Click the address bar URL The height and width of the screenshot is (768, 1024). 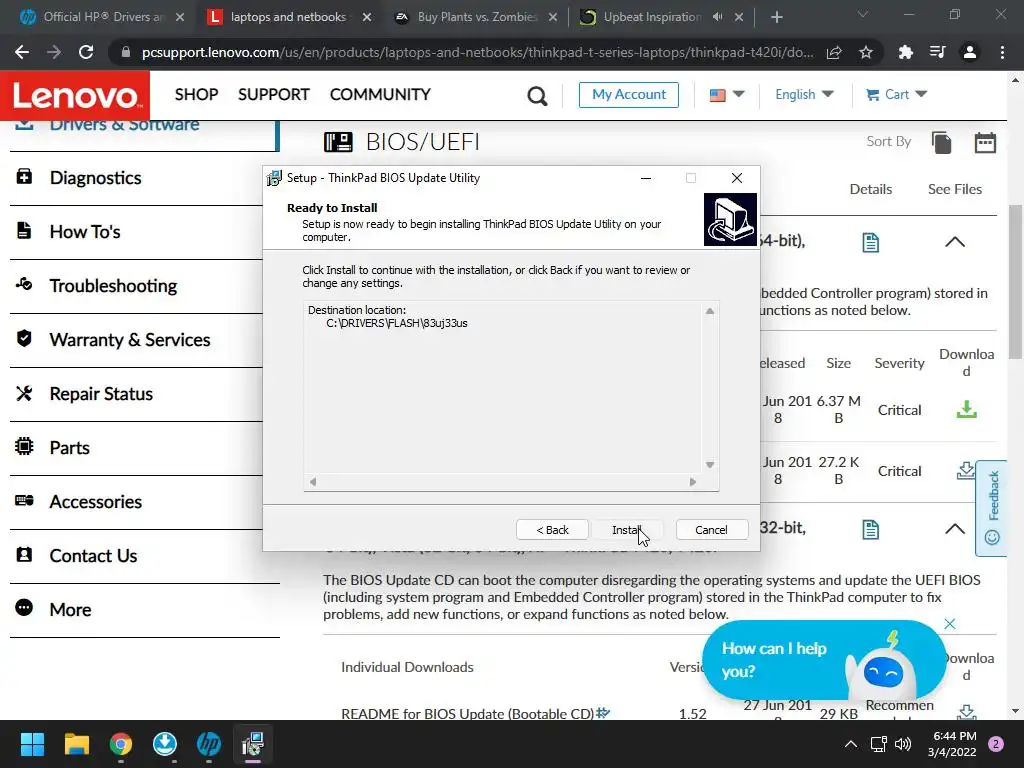[477, 52]
